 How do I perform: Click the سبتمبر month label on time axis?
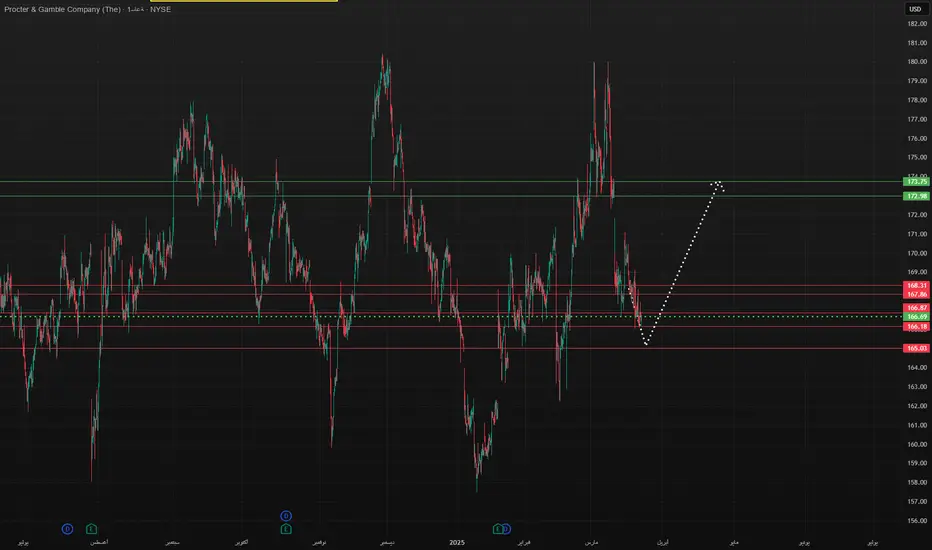pyautogui.click(x=172, y=542)
